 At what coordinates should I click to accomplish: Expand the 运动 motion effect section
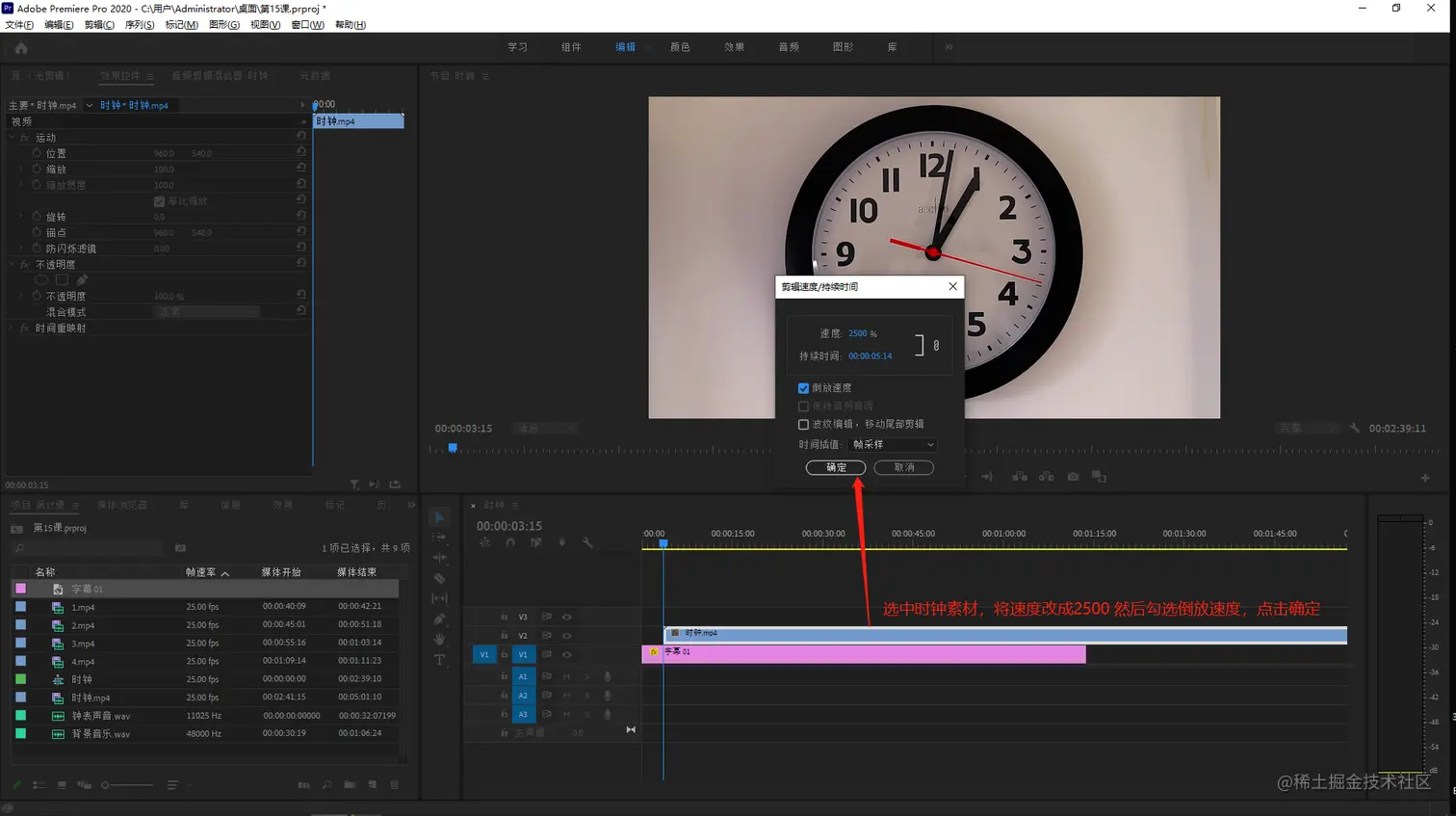(x=13, y=138)
